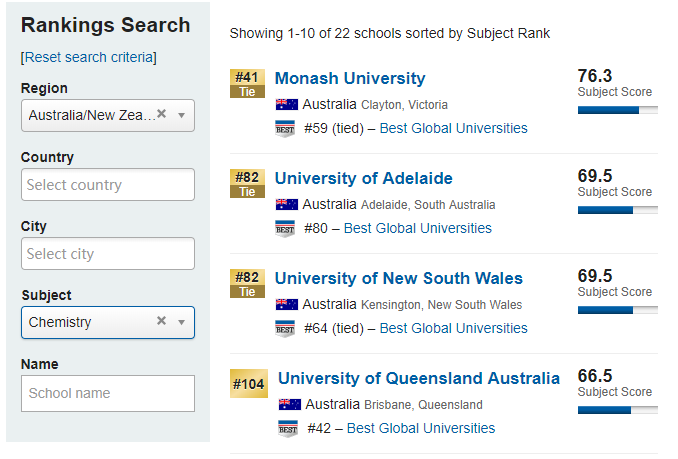Image resolution: width=678 pixels, height=459 pixels.
Task: Click the 76.3 subject score bar
Action: [617, 110]
